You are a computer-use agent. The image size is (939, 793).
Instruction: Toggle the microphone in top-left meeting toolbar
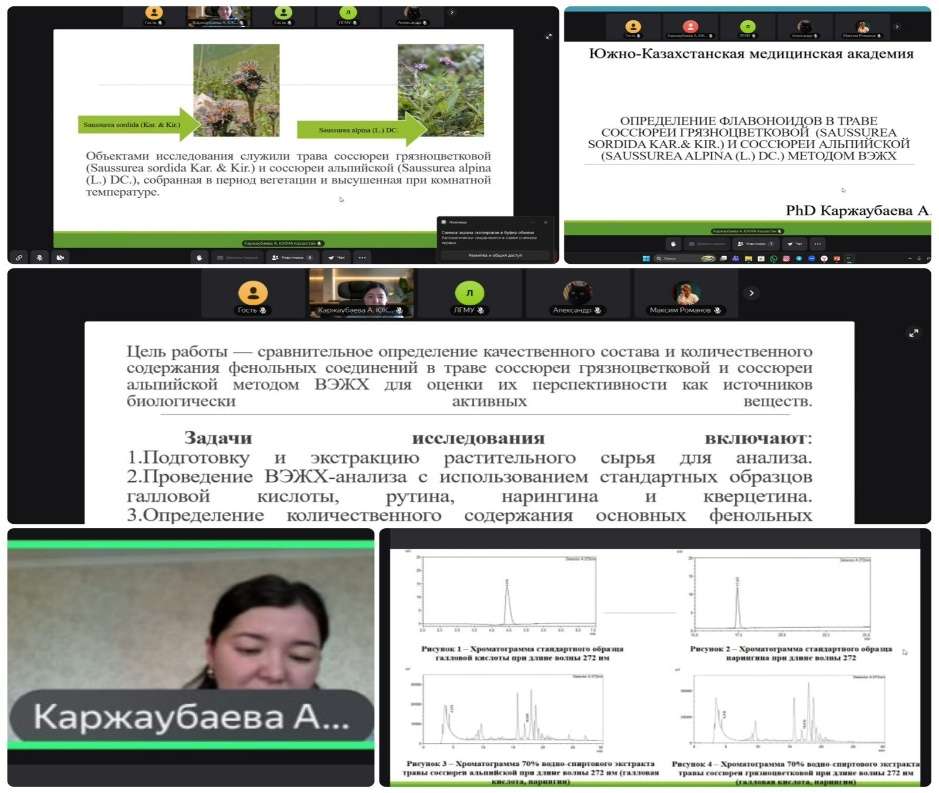click(x=40, y=256)
